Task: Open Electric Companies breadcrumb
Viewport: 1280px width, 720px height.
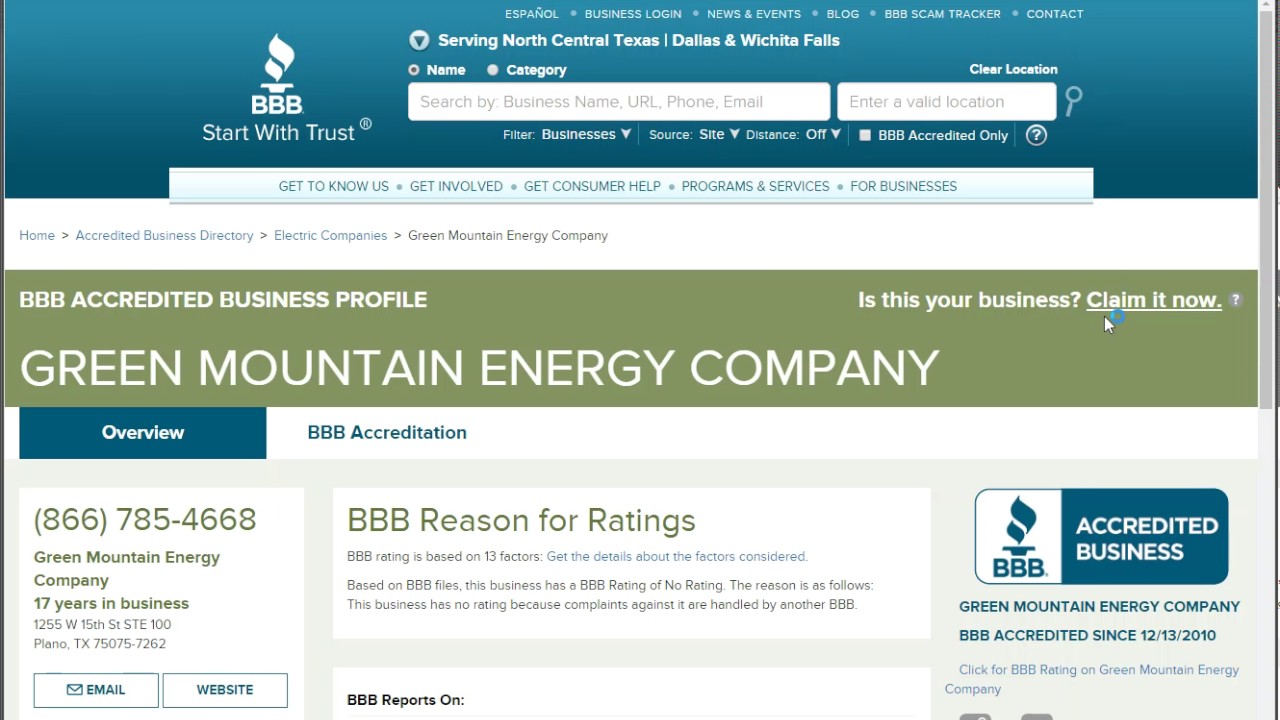Action: (x=330, y=236)
